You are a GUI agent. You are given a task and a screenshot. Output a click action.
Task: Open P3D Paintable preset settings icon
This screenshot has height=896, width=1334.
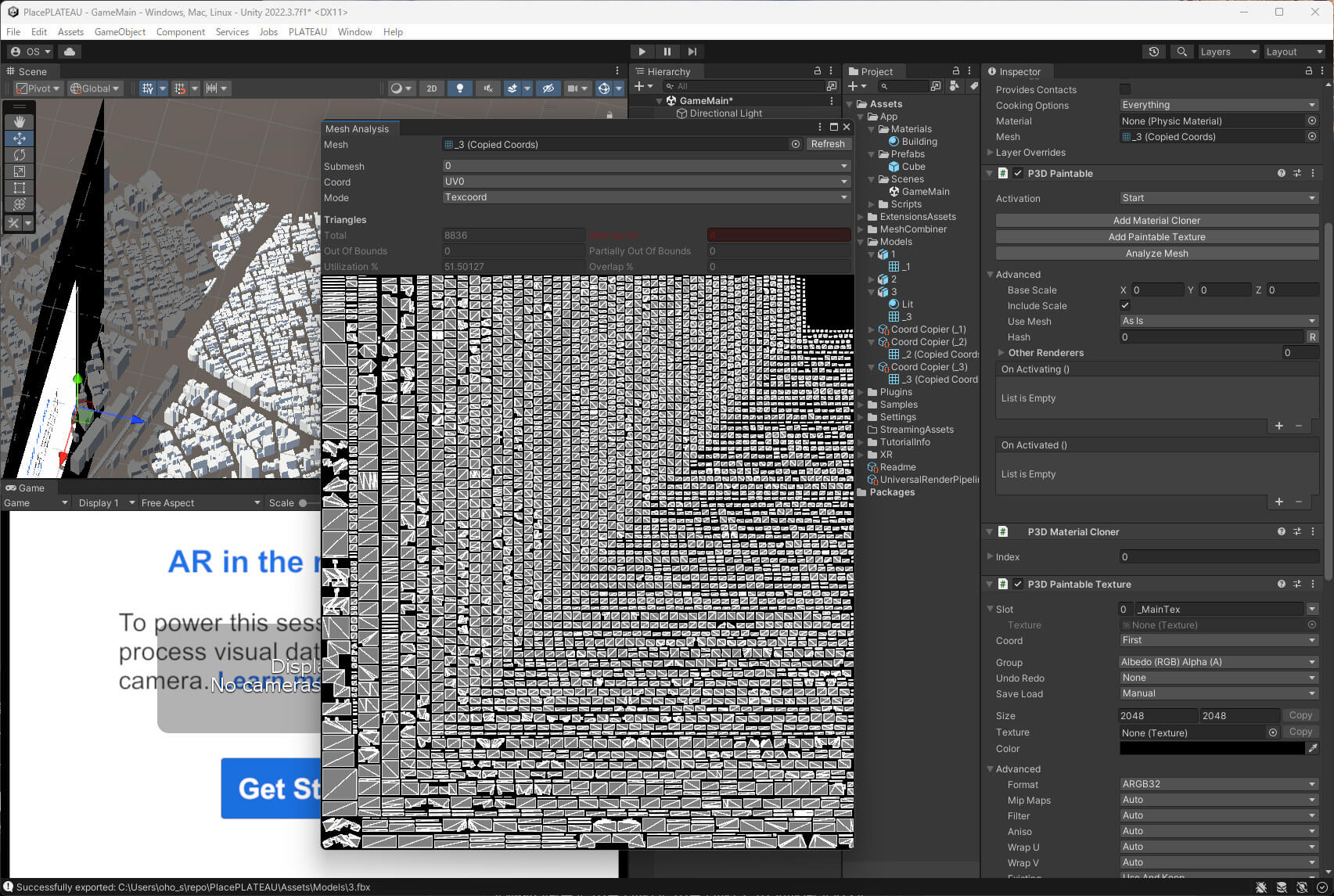click(1297, 173)
